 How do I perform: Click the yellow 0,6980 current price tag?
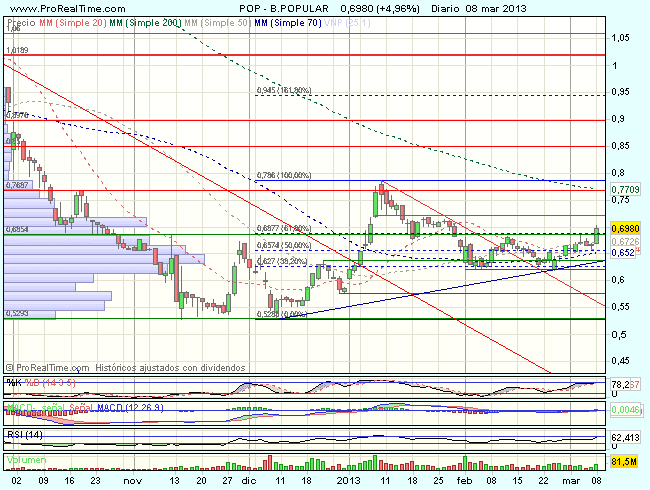[x=625, y=228]
